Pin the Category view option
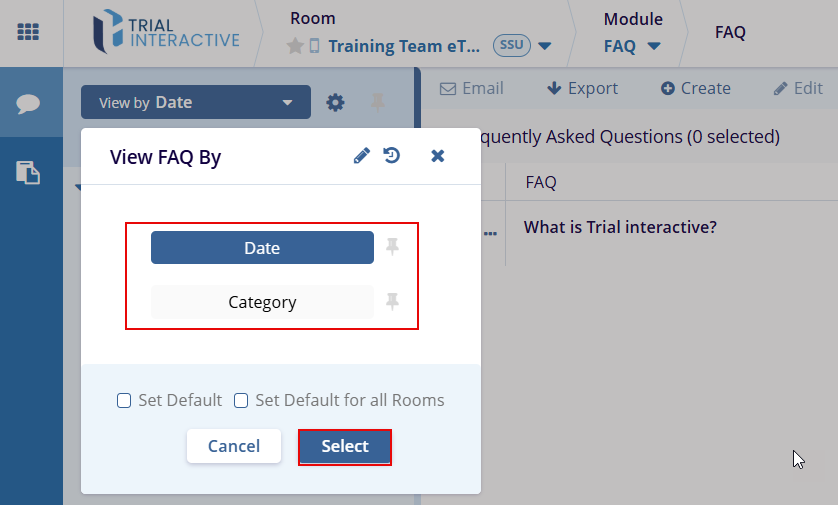Viewport: 838px width, 505px height. click(x=392, y=301)
